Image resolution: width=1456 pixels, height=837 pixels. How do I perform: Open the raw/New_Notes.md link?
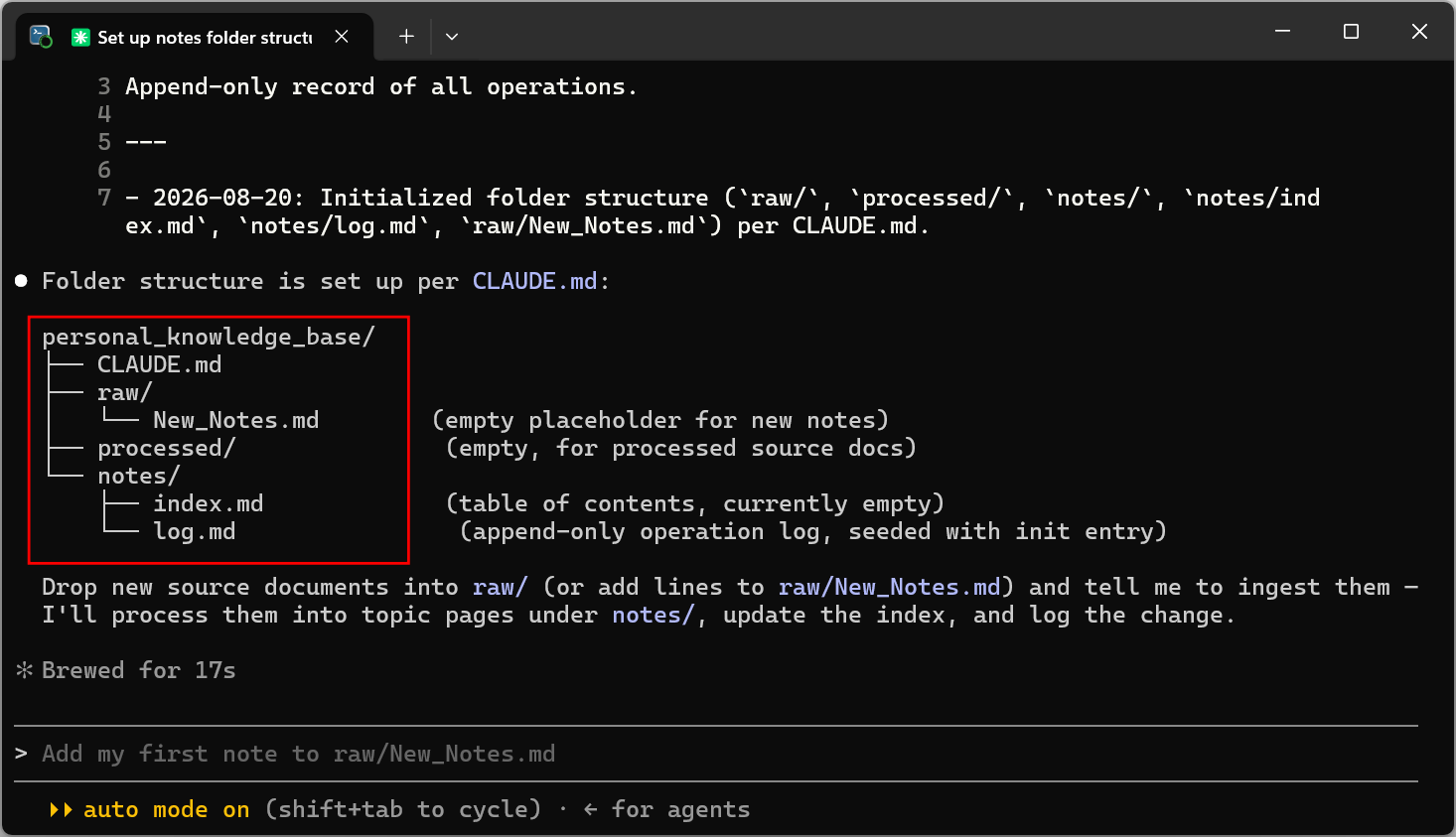click(x=890, y=587)
